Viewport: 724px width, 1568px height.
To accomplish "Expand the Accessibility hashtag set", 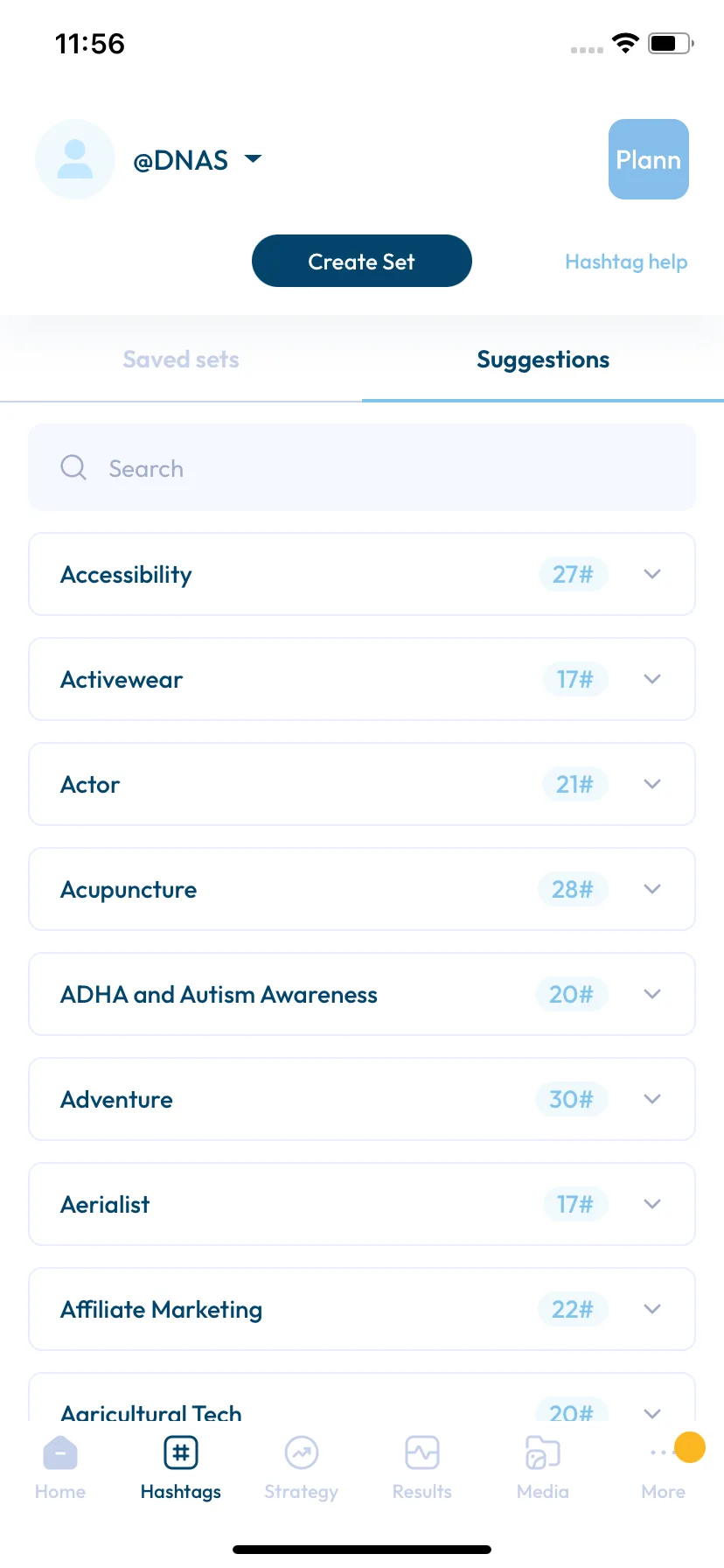I will pos(362,574).
